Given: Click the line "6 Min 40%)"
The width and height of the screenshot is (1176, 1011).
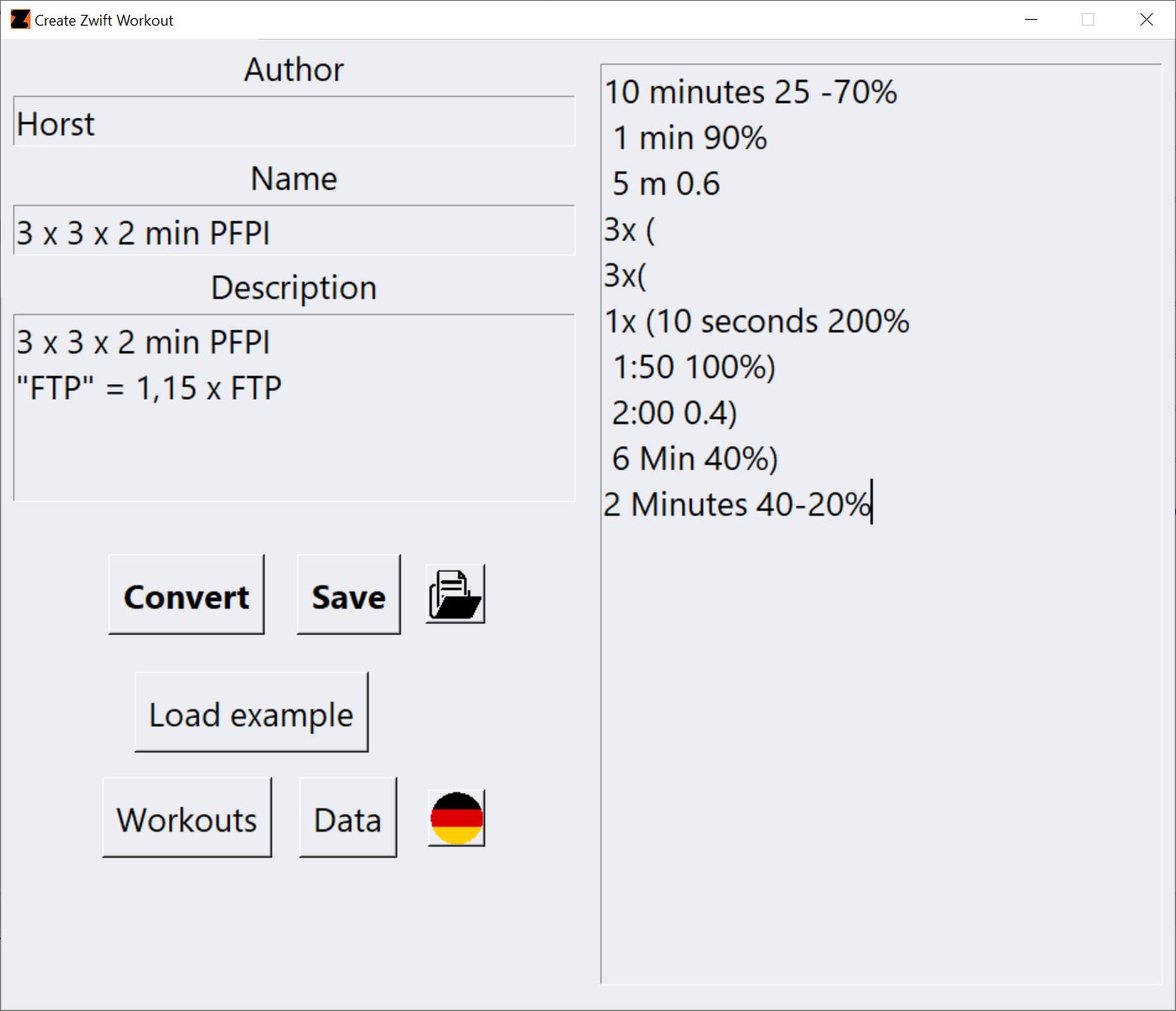Looking at the screenshot, I should (695, 458).
